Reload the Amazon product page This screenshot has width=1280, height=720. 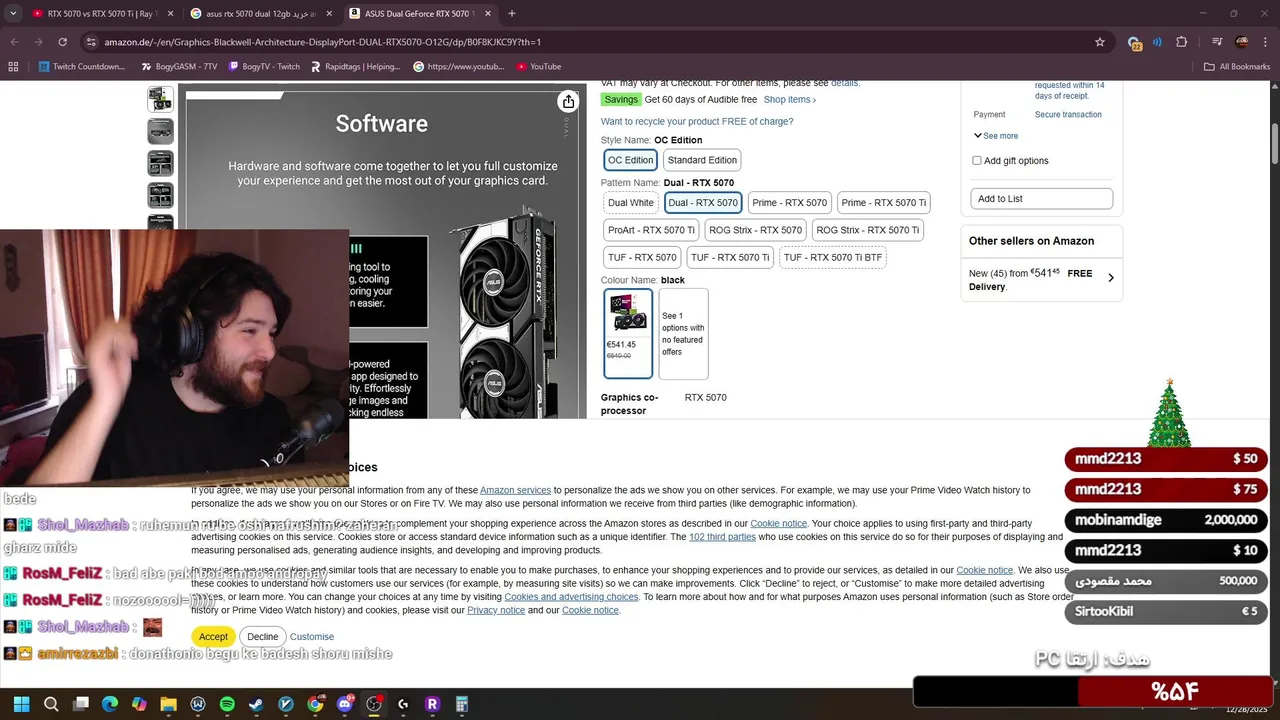62,42
